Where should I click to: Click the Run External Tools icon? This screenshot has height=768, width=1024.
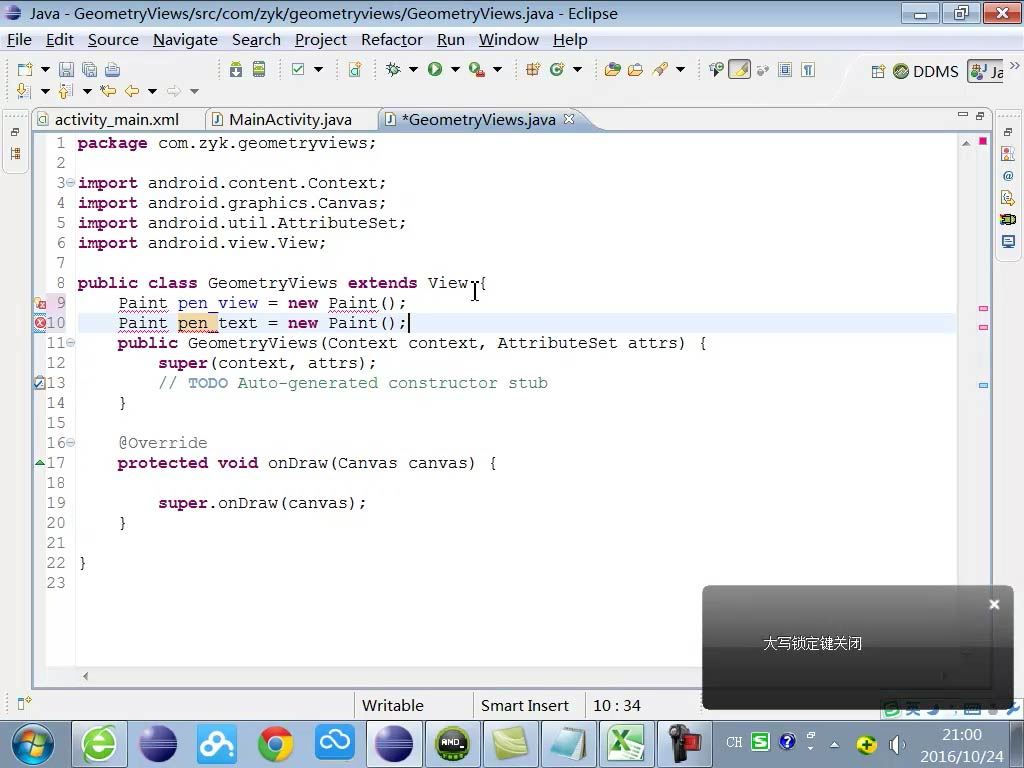477,69
